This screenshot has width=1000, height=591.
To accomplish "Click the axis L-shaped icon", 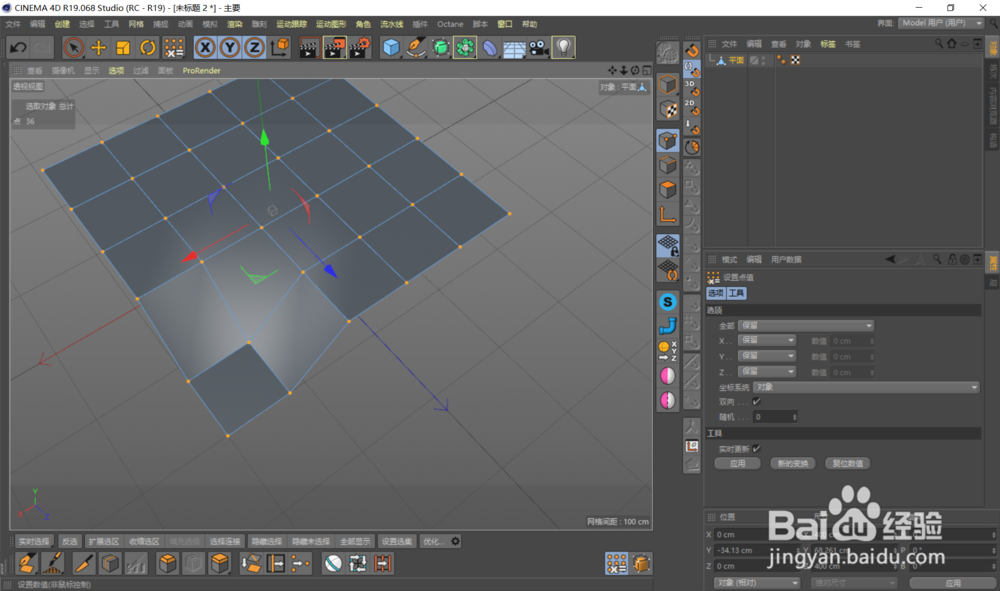I will pos(668,215).
